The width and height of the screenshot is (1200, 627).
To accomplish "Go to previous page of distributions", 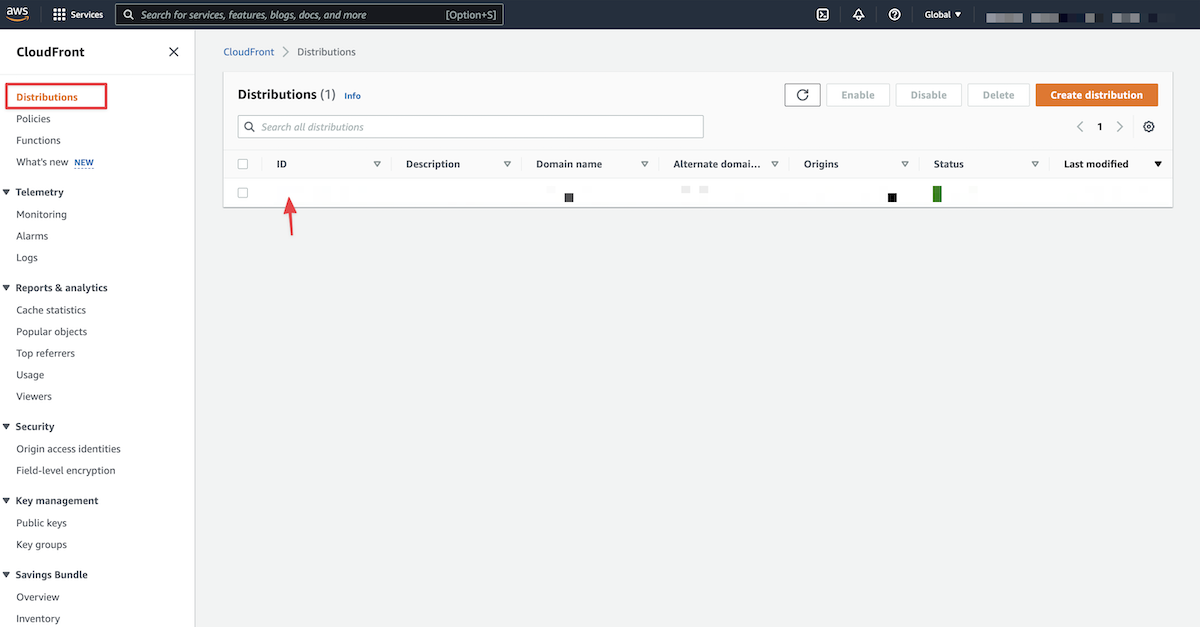I will click(x=1080, y=127).
